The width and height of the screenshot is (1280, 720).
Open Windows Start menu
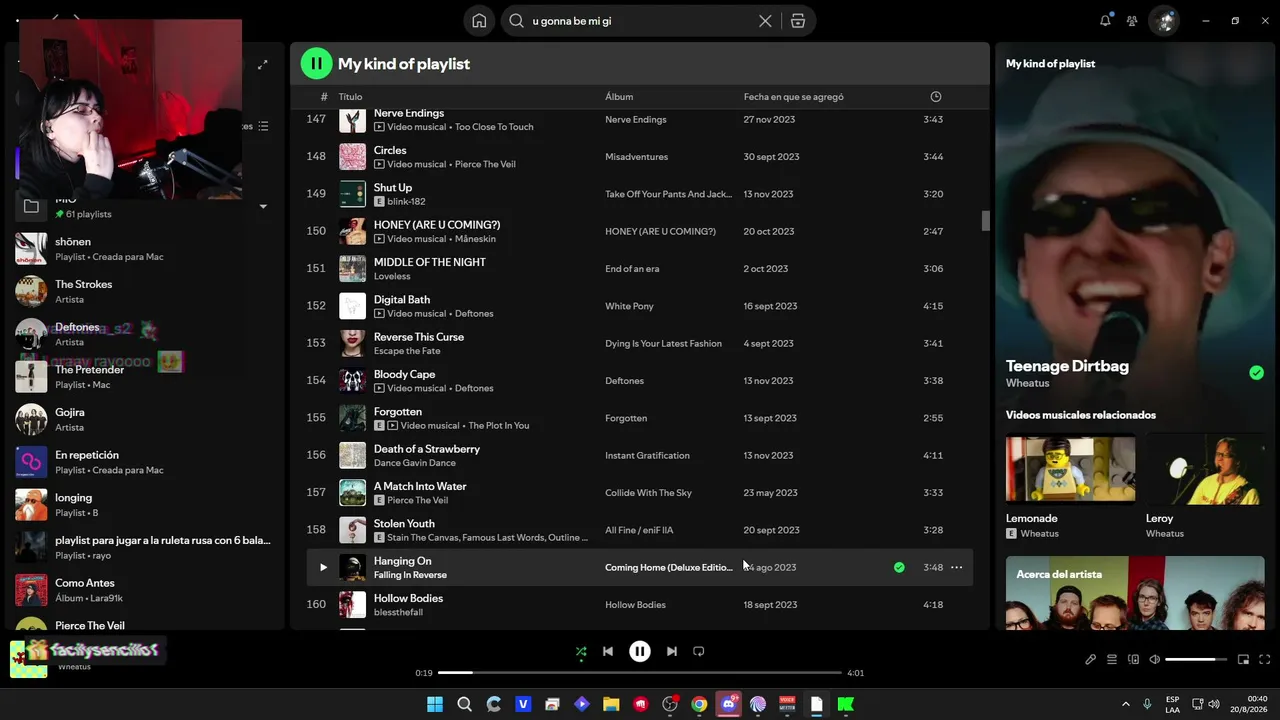tap(435, 704)
